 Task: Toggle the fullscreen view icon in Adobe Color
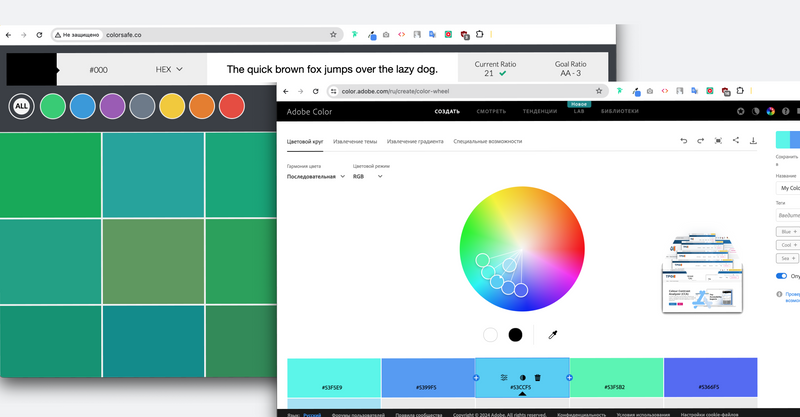[x=718, y=141]
